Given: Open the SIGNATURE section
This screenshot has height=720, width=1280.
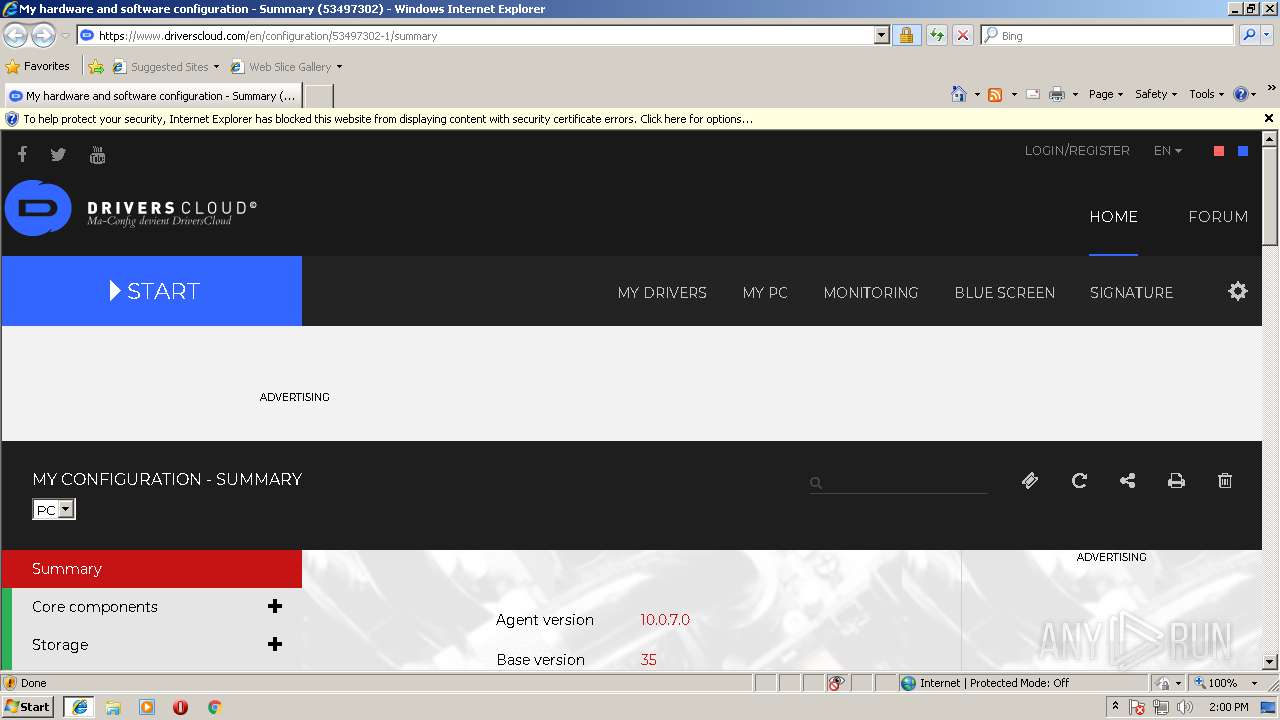Looking at the screenshot, I should point(1132,292).
